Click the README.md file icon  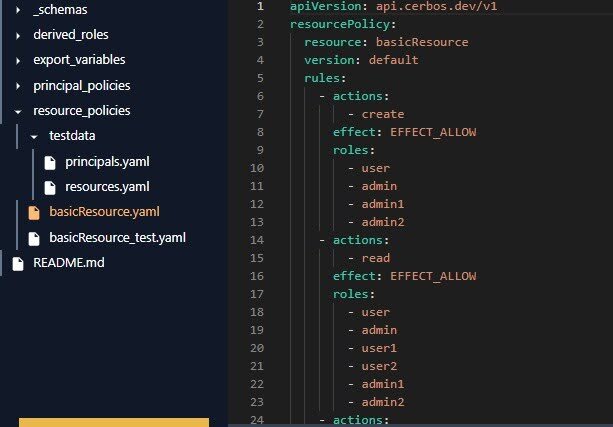tap(18, 264)
